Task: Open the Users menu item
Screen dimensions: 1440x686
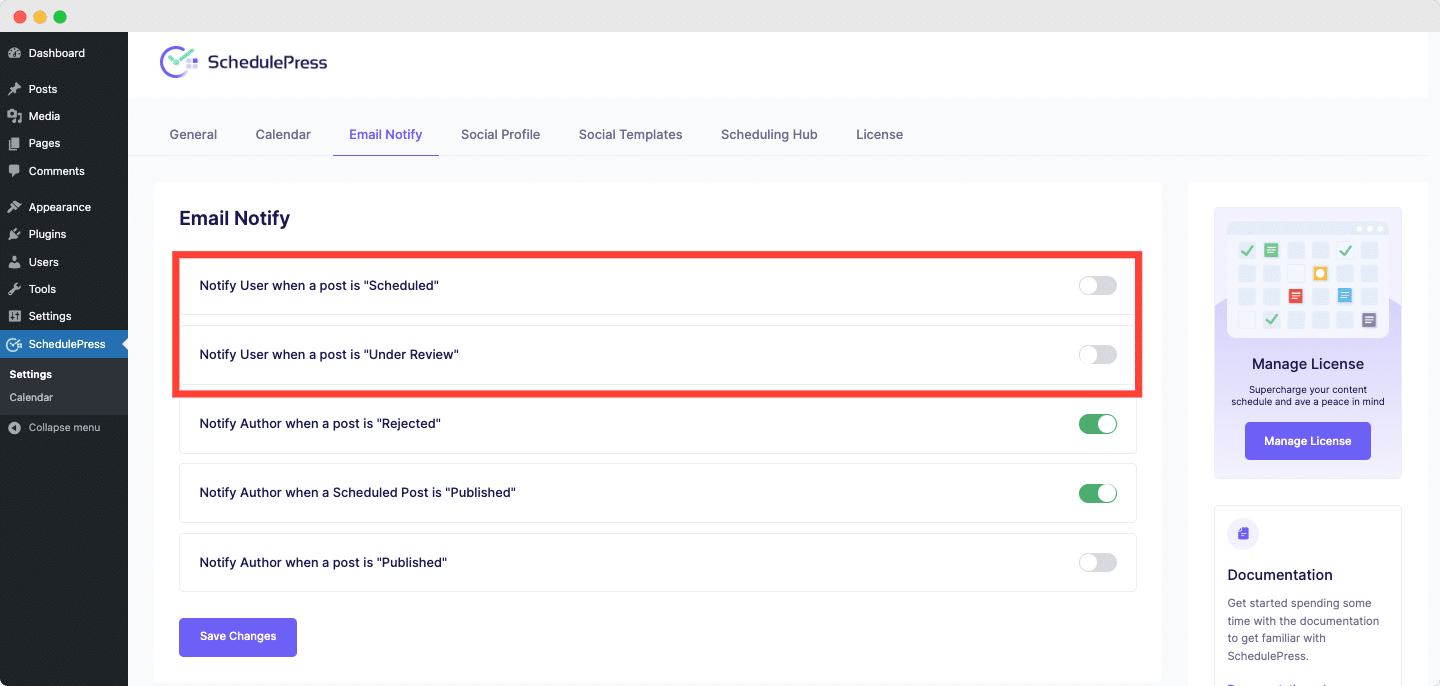Action: (64, 262)
